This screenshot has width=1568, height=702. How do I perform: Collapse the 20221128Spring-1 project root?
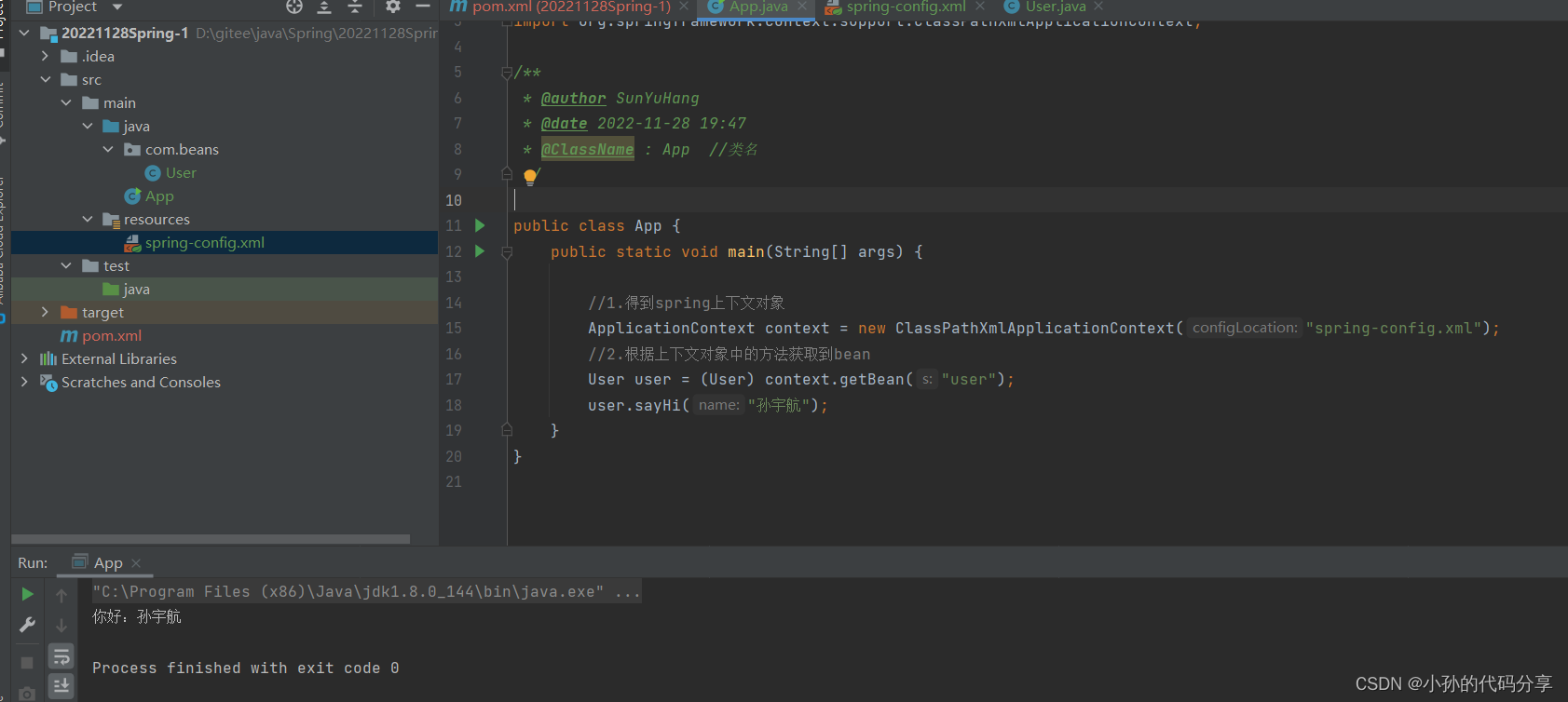tap(24, 33)
